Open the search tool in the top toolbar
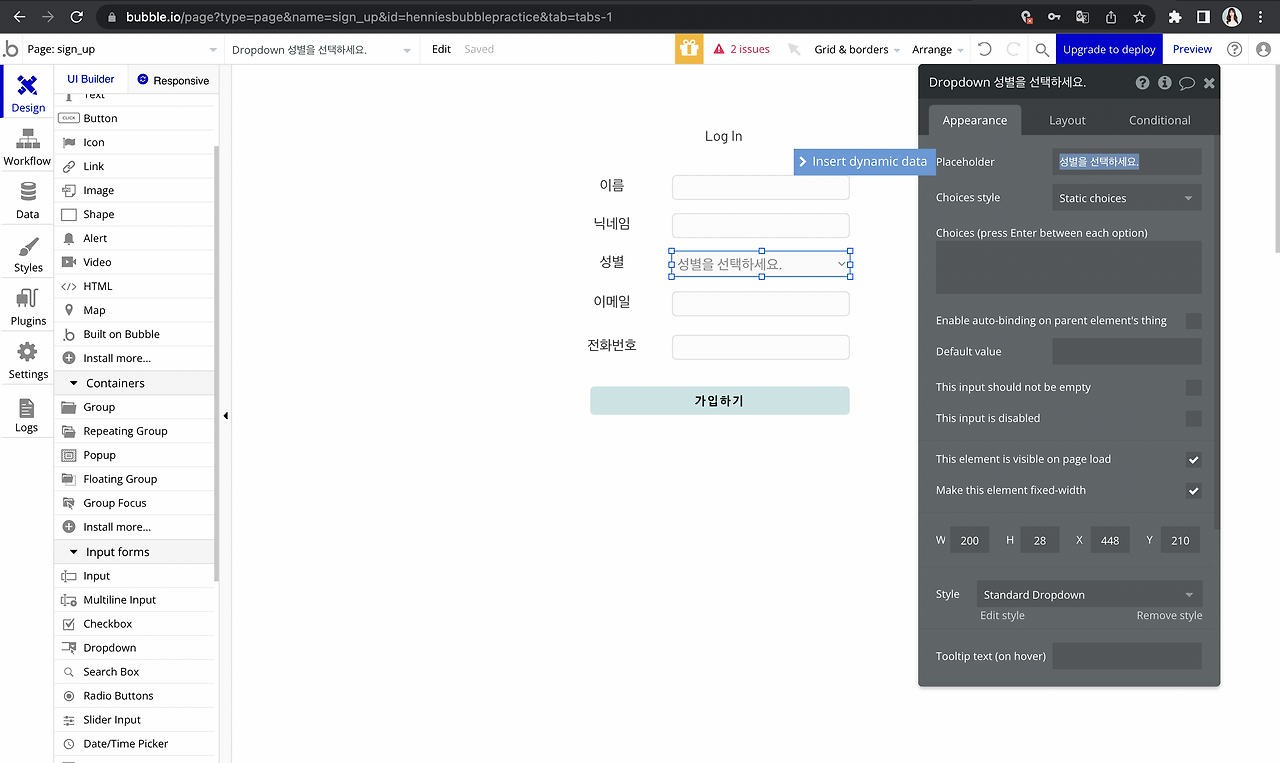1280x763 pixels. [1040, 48]
